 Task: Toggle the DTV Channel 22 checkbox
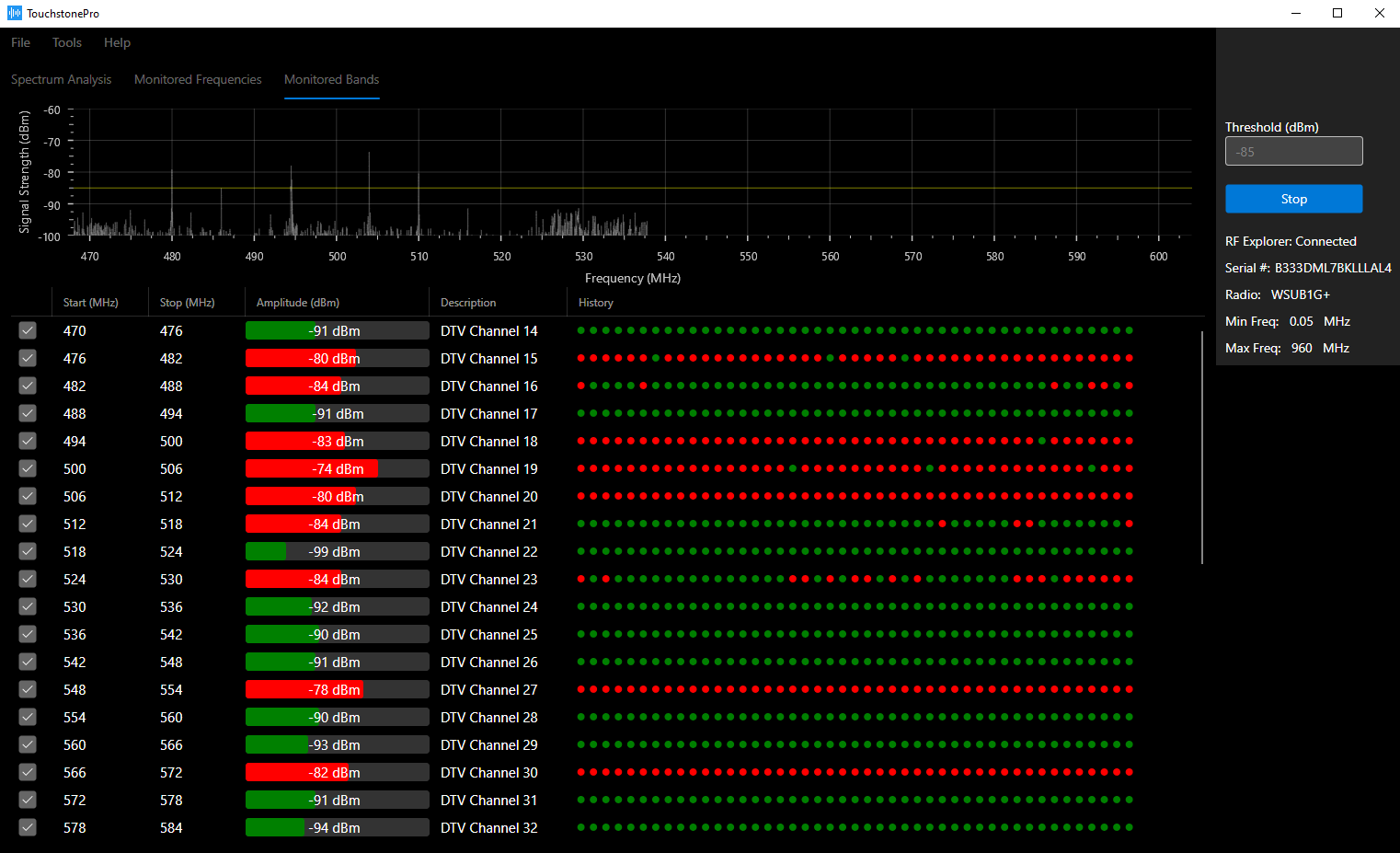28,551
